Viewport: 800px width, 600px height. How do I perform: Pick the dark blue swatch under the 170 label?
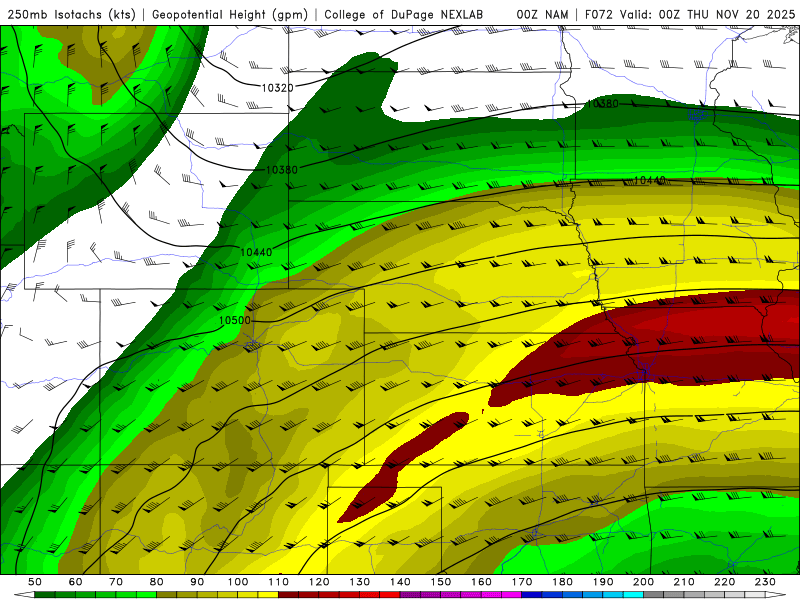[532, 595]
